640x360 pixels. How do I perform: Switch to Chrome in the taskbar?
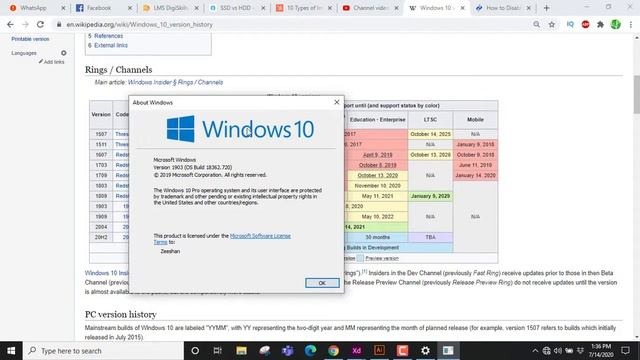pyautogui.click(x=333, y=351)
